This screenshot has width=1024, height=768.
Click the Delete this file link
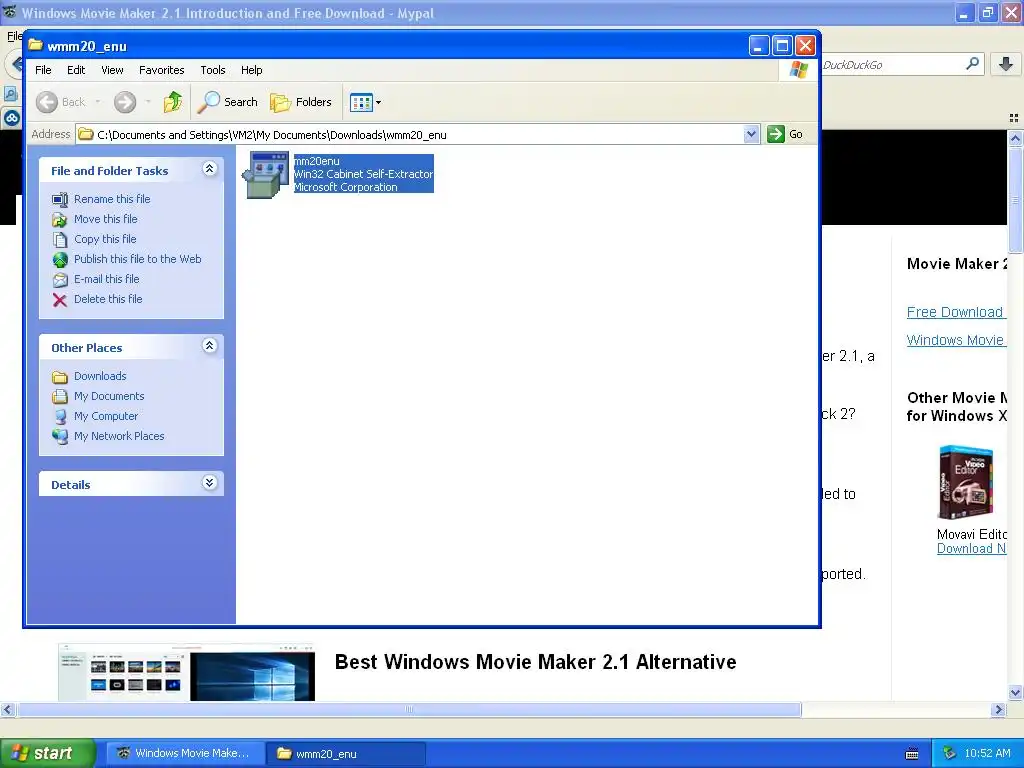tap(108, 298)
